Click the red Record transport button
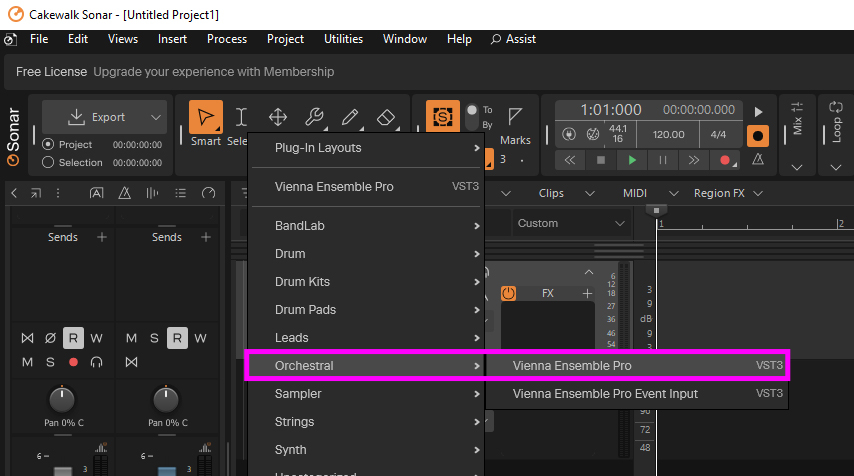Viewport: 854px width, 476px height. click(x=725, y=160)
